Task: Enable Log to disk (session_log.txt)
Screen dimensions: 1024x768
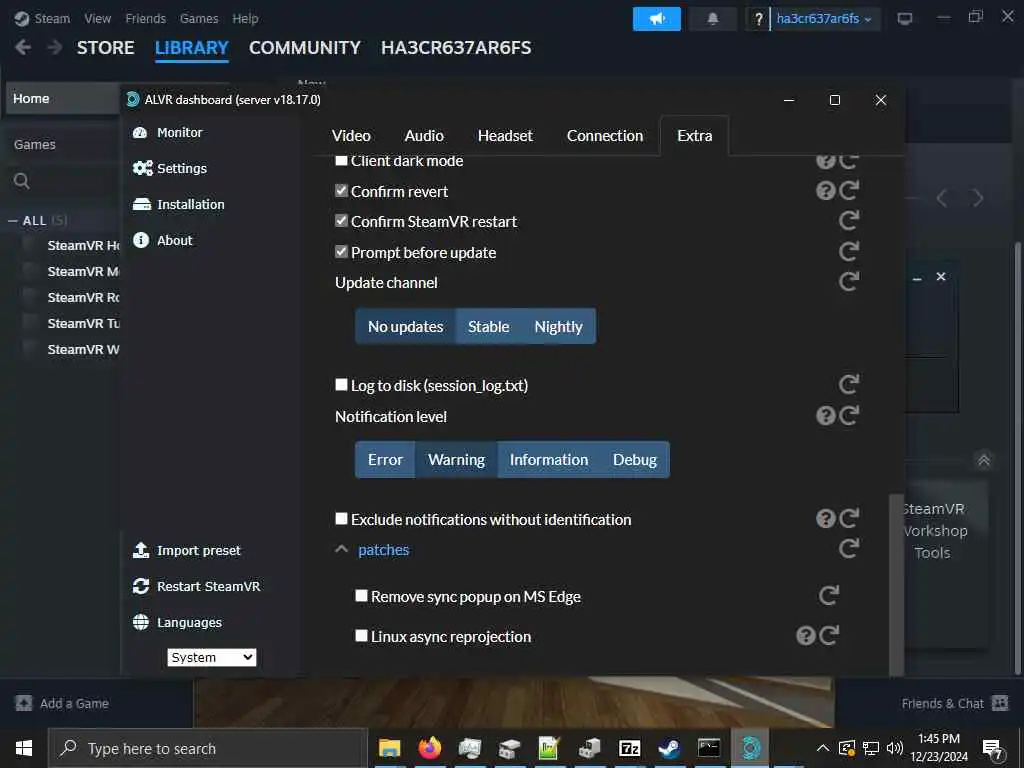Action: click(341, 385)
